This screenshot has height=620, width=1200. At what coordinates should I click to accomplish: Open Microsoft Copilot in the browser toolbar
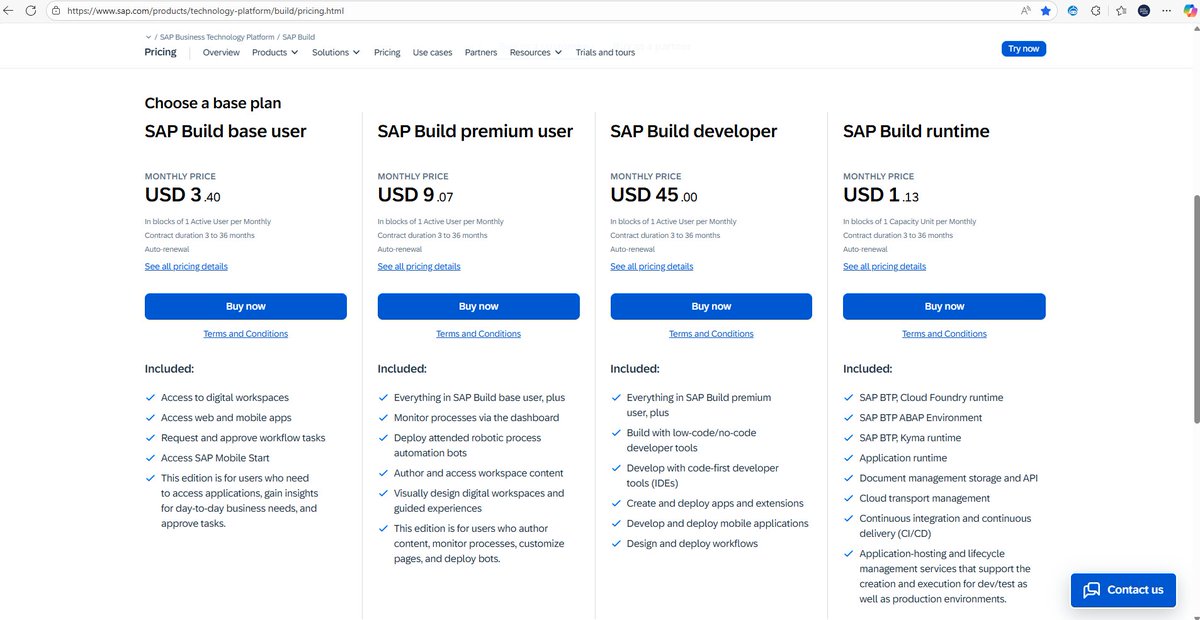[x=1190, y=11]
